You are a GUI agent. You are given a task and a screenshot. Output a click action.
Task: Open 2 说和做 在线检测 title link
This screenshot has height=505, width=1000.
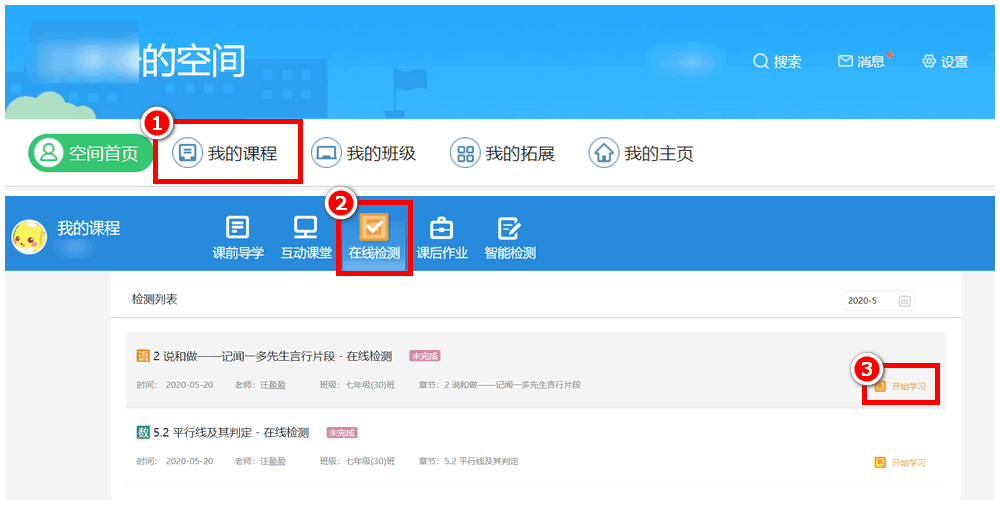point(272,356)
